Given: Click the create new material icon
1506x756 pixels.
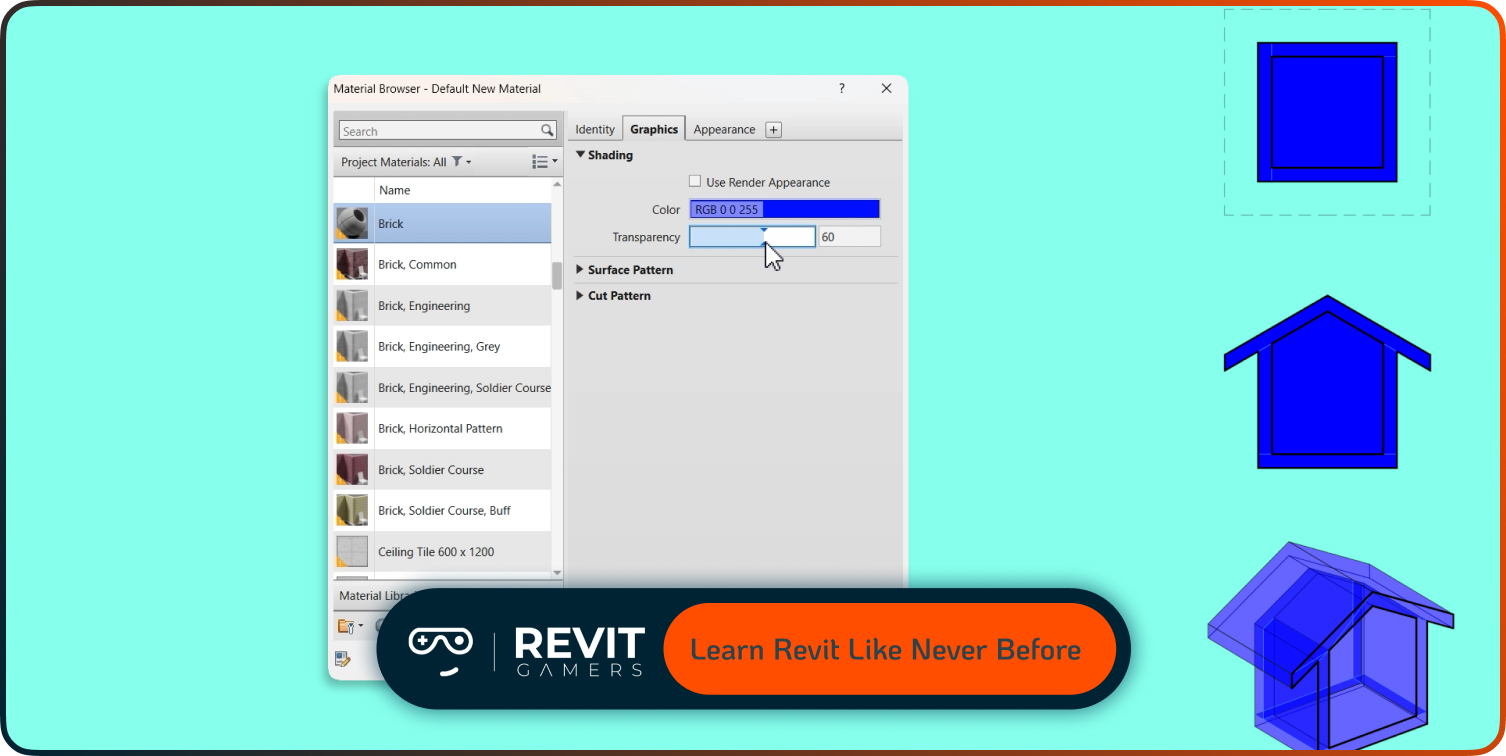Looking at the screenshot, I should click(x=343, y=658).
